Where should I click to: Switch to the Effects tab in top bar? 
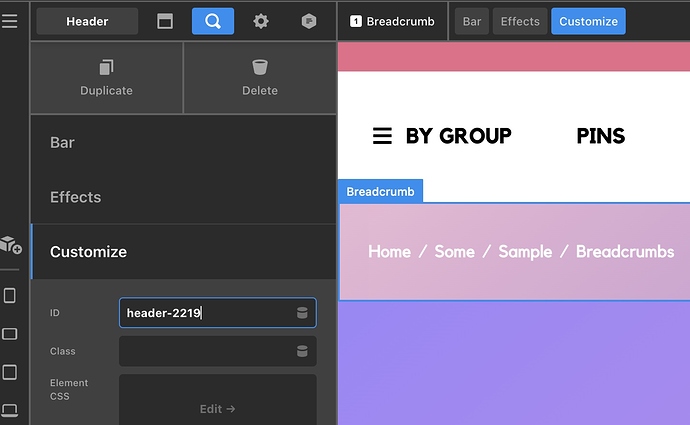(x=520, y=21)
